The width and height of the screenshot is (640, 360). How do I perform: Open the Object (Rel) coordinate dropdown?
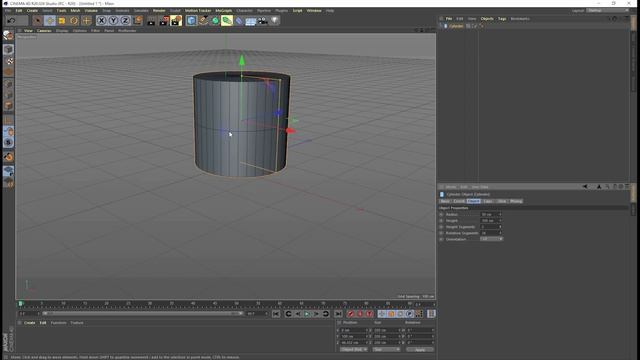353,350
